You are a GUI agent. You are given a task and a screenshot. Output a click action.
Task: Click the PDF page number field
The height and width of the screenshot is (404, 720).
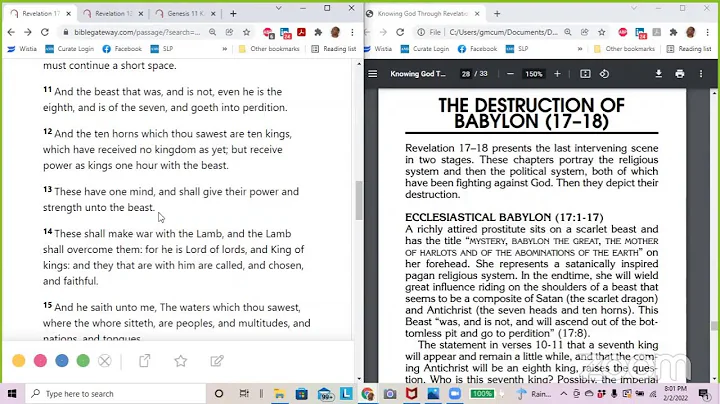[466, 74]
